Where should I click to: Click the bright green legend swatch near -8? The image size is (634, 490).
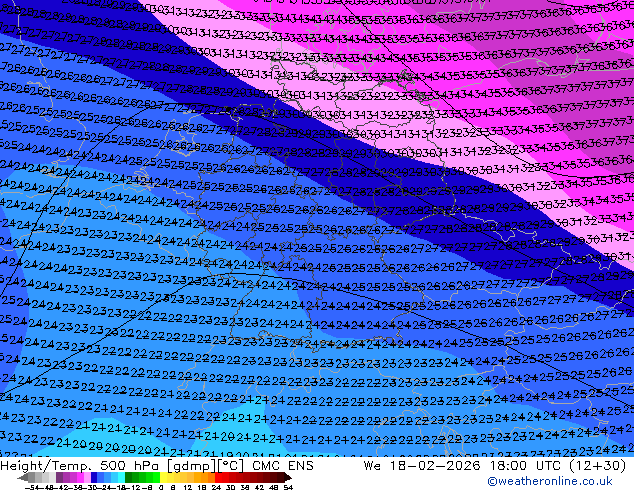pyautogui.click(x=156, y=477)
